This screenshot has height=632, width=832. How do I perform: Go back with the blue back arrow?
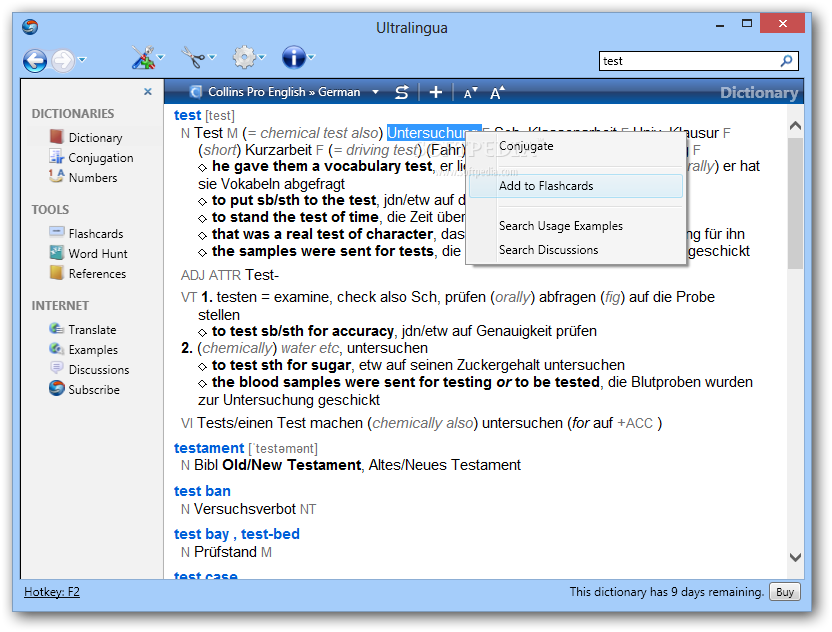click(35, 60)
